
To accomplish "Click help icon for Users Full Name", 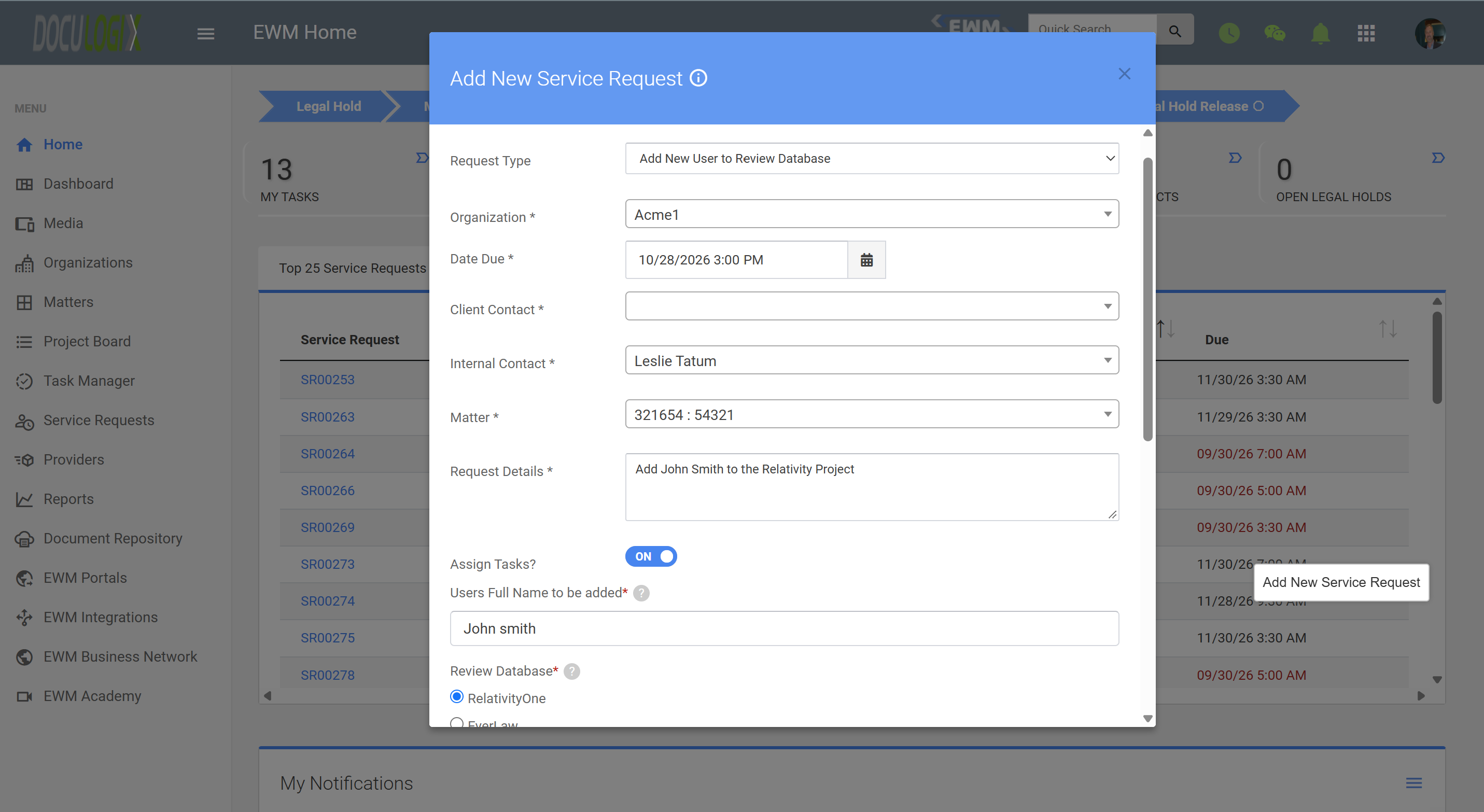I will pos(641,593).
